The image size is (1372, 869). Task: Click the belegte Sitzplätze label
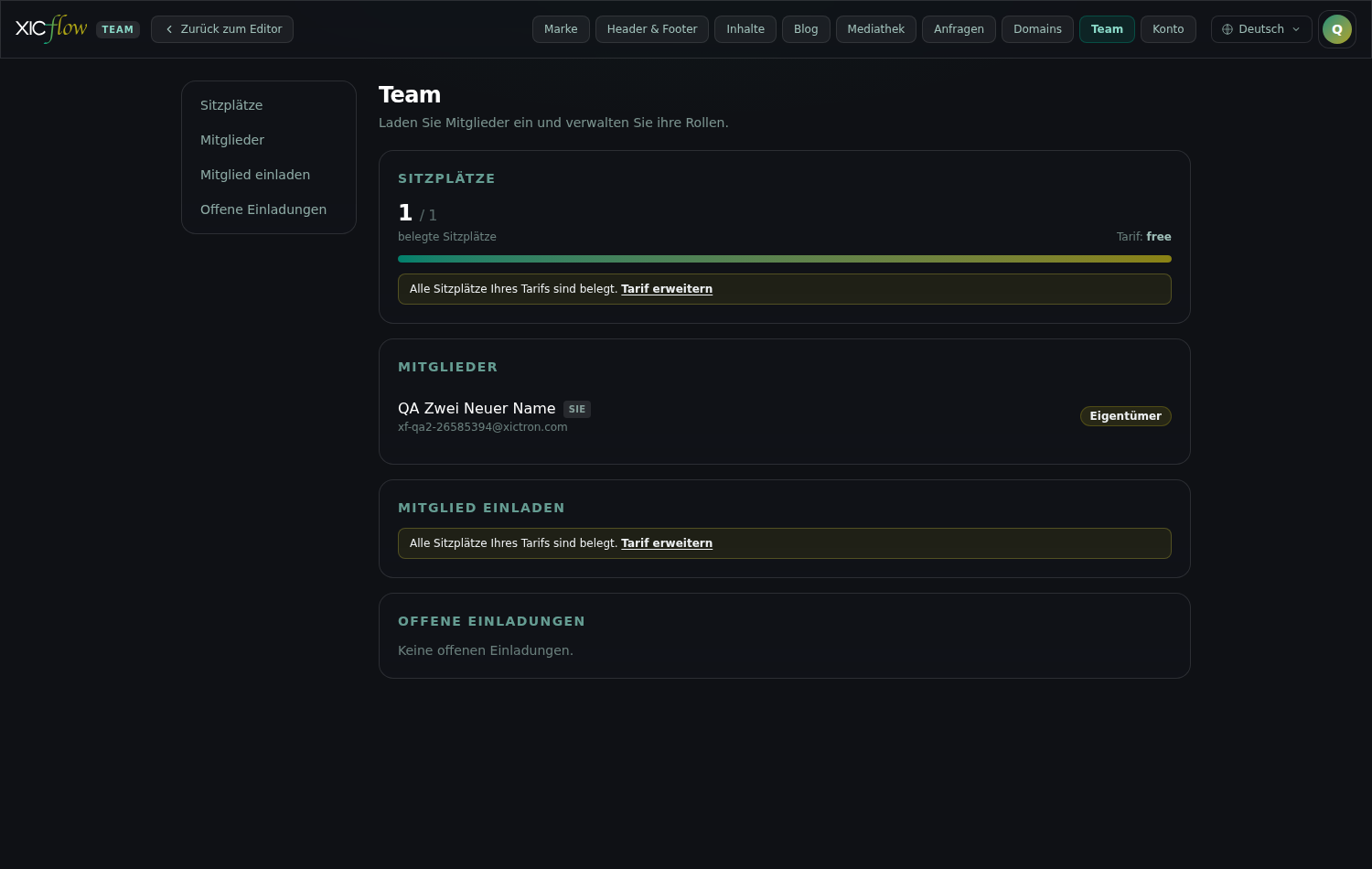pos(447,237)
